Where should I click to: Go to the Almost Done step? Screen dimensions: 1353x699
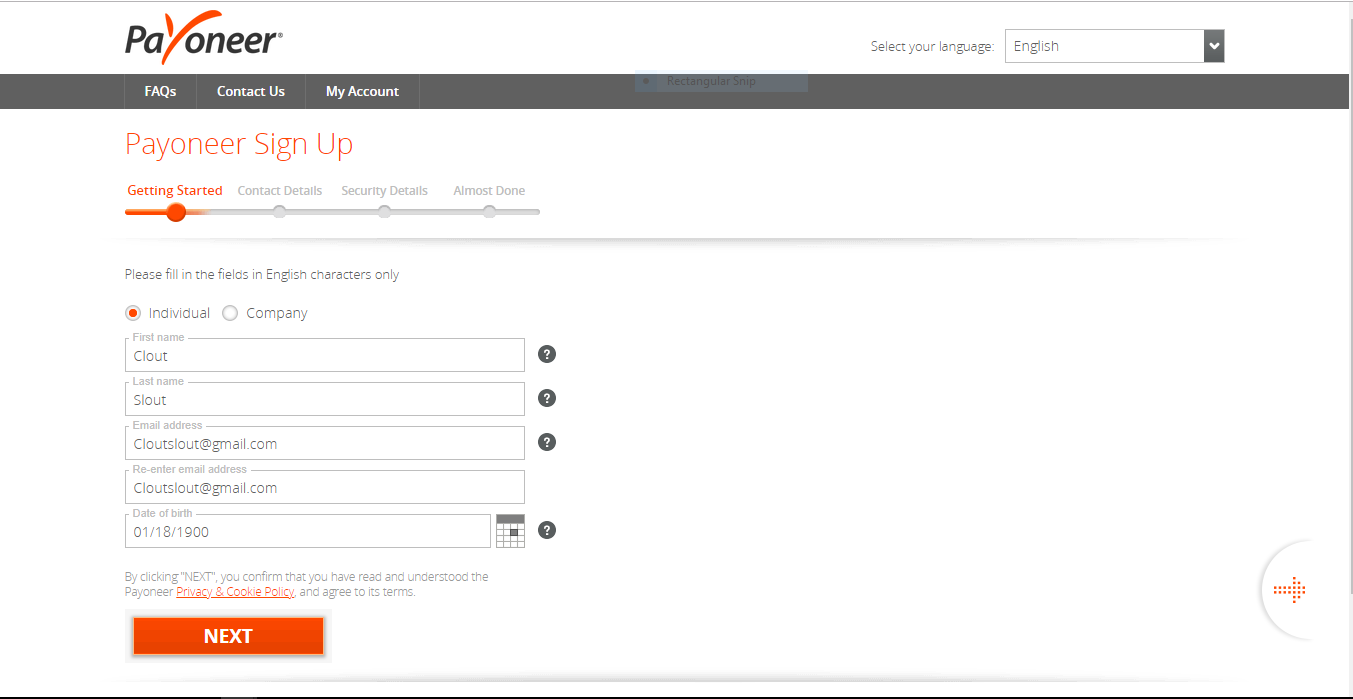tap(489, 190)
